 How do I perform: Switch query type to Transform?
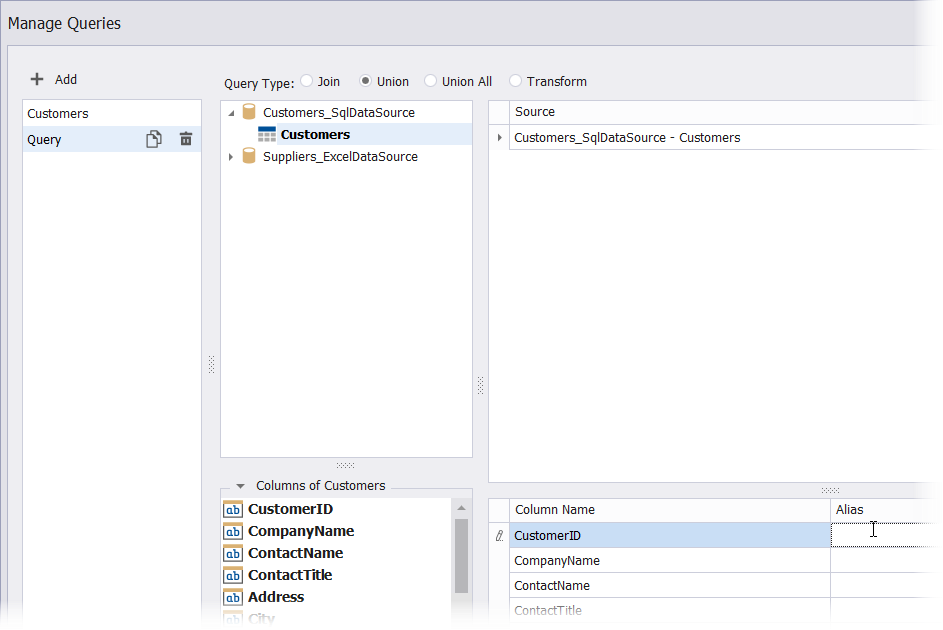pos(516,82)
